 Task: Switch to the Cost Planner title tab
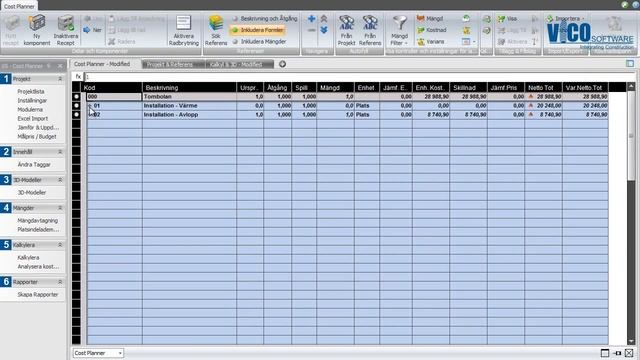(19, 6)
